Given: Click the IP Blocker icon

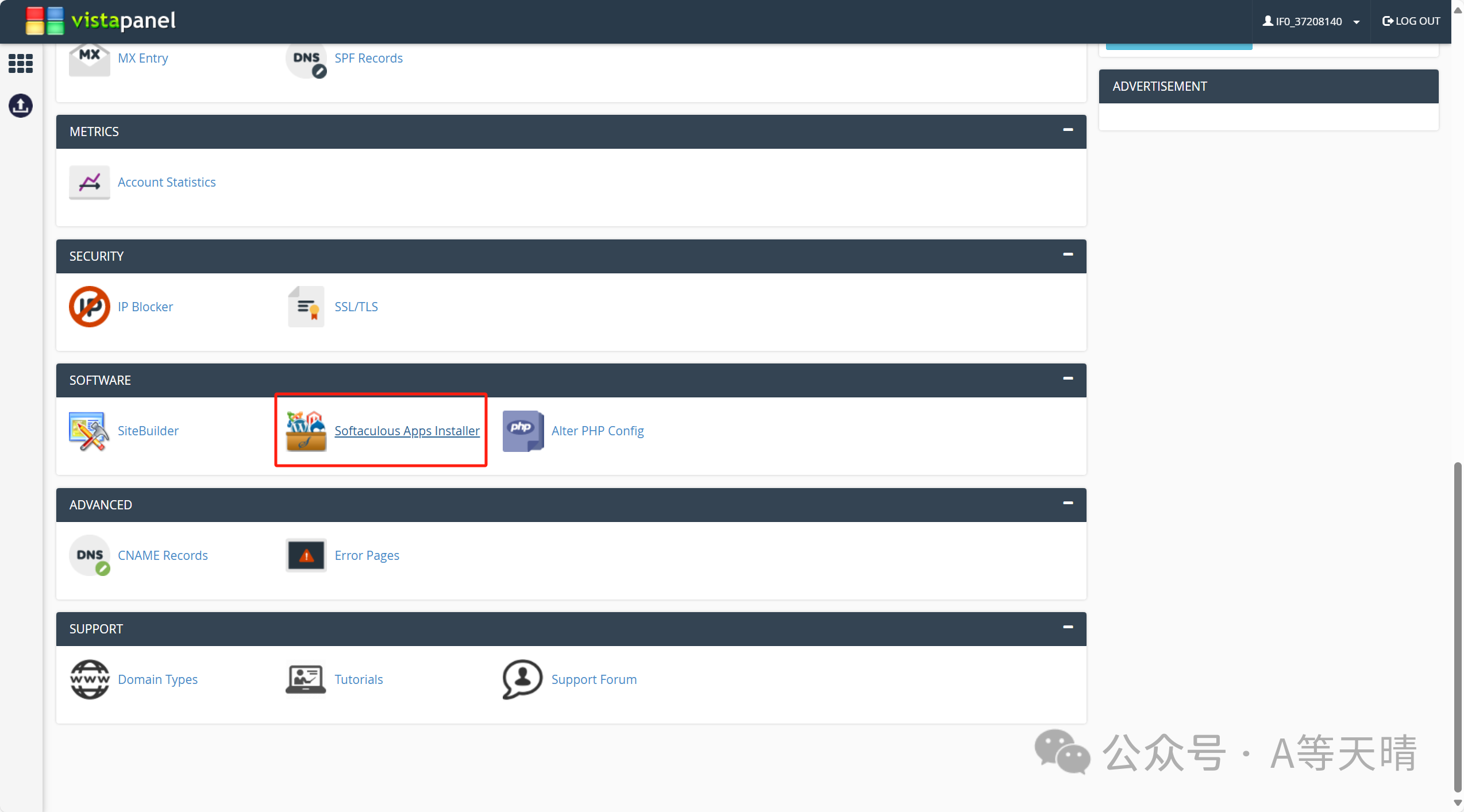Looking at the screenshot, I should click(89, 307).
